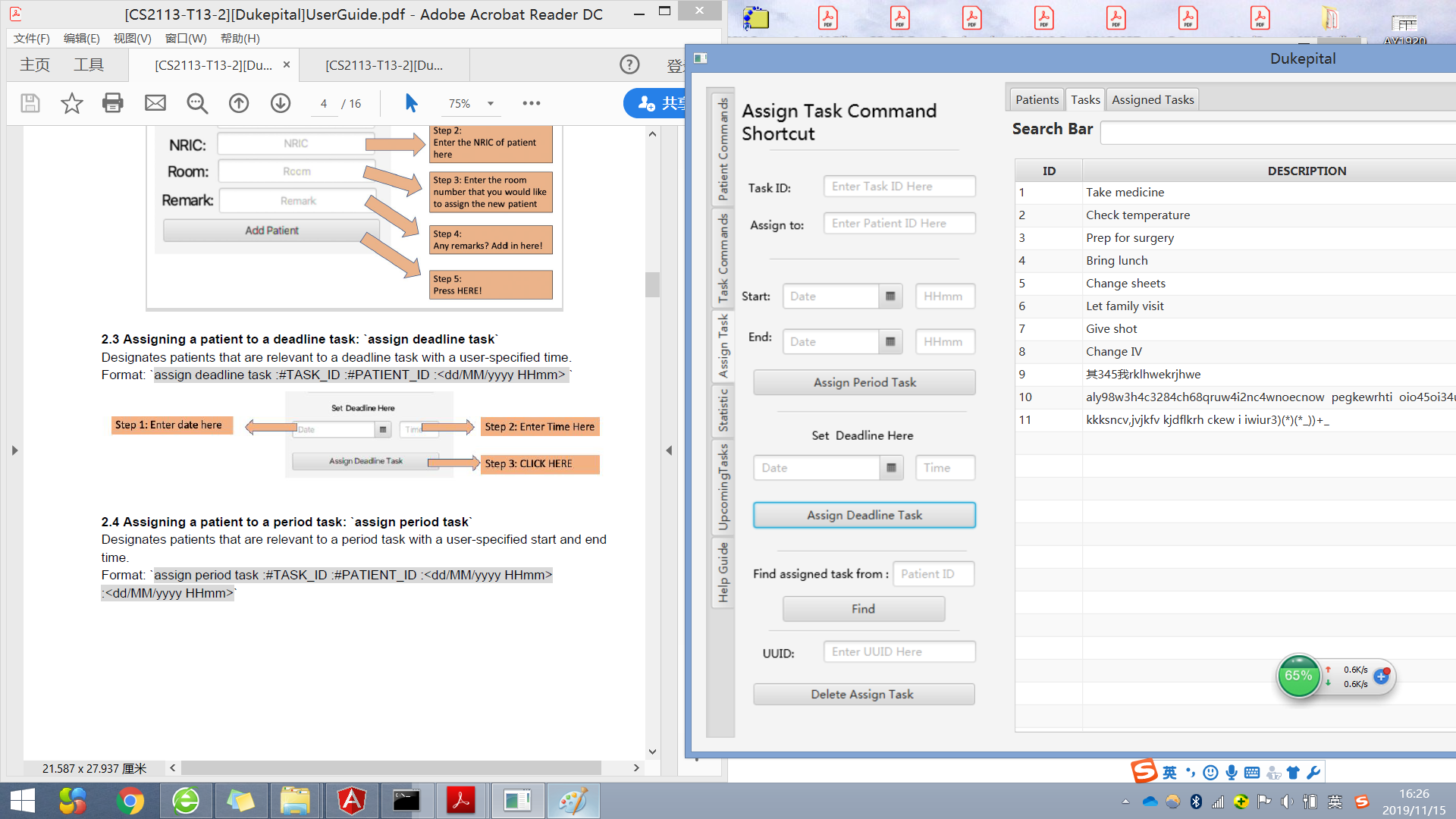1456x819 pixels.
Task: Switch to the Assigned Tasks tab
Action: [x=1153, y=99]
